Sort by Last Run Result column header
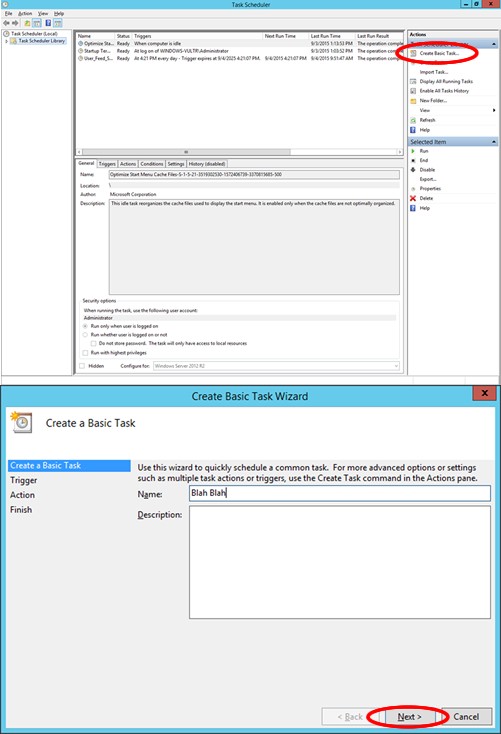Image resolution: width=501 pixels, height=734 pixels. coord(379,36)
